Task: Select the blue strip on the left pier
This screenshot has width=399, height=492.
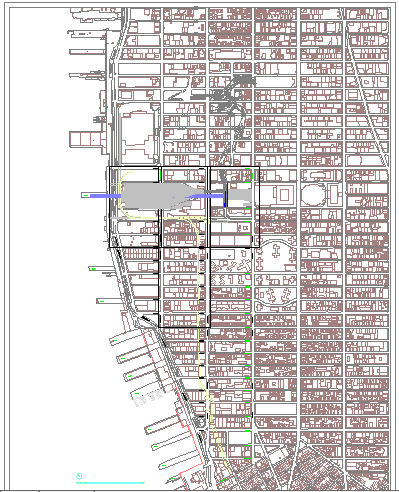Action: pyautogui.click(x=105, y=196)
